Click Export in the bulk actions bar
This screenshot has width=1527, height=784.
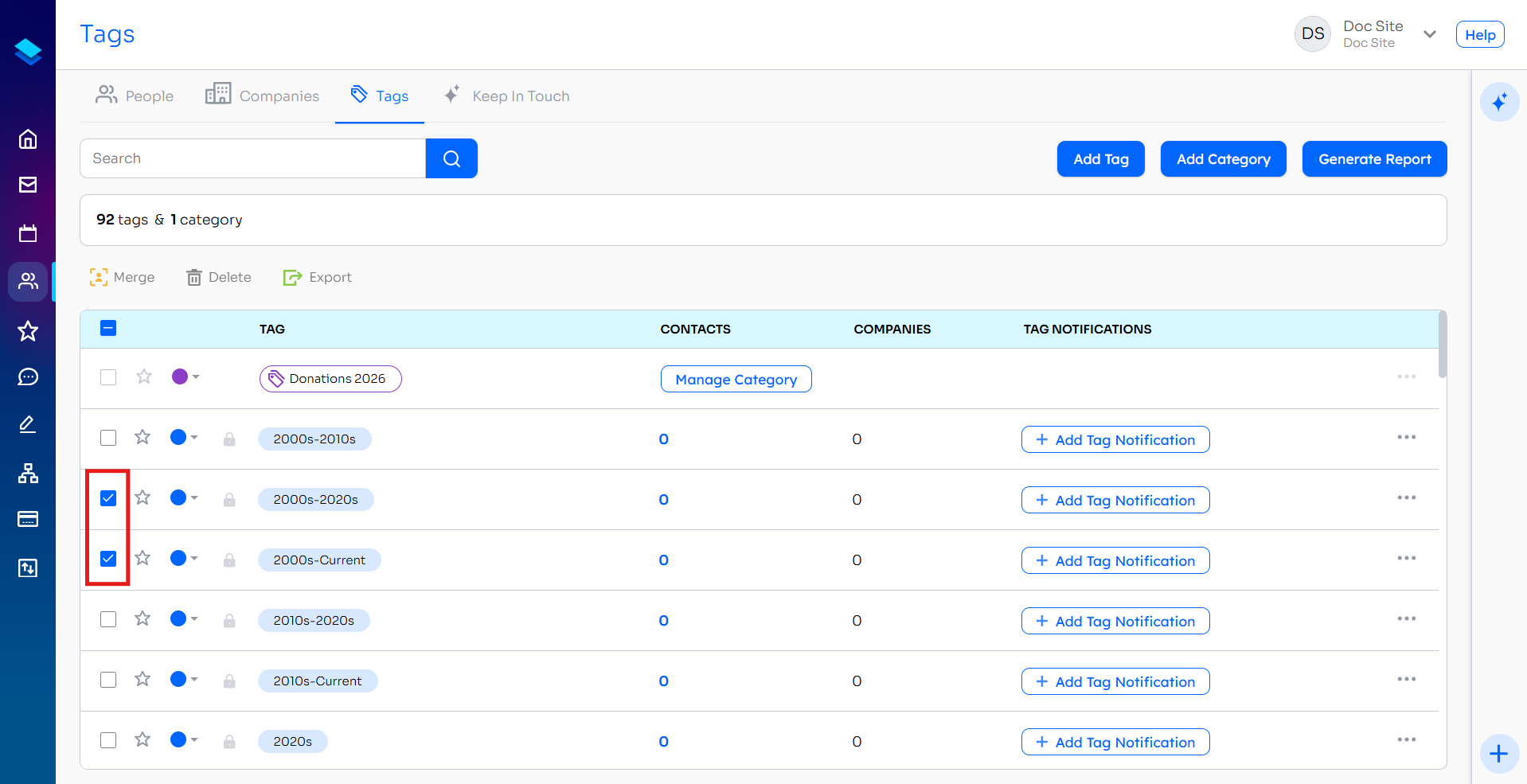(x=318, y=277)
